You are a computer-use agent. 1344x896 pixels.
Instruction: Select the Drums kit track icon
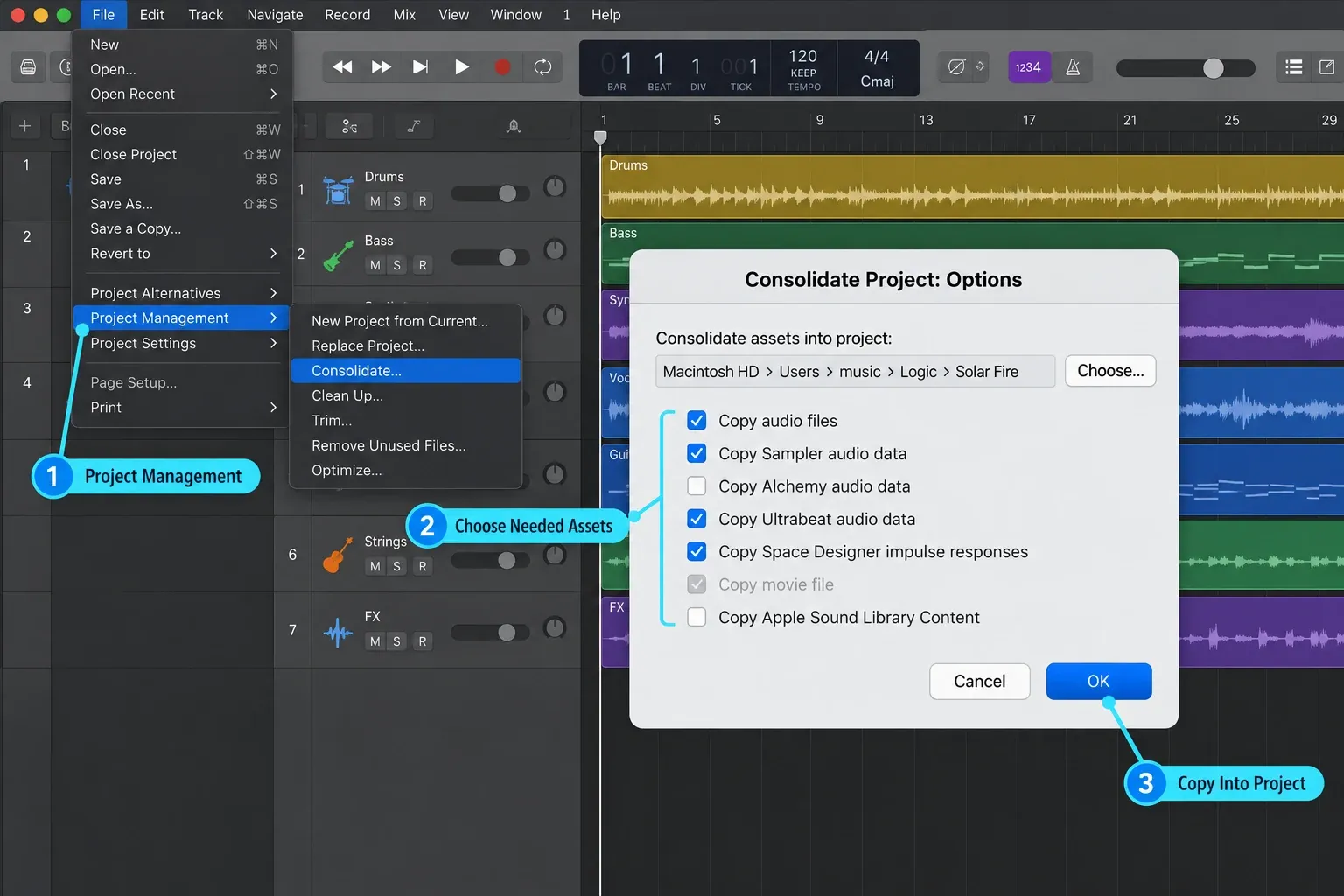(x=338, y=189)
